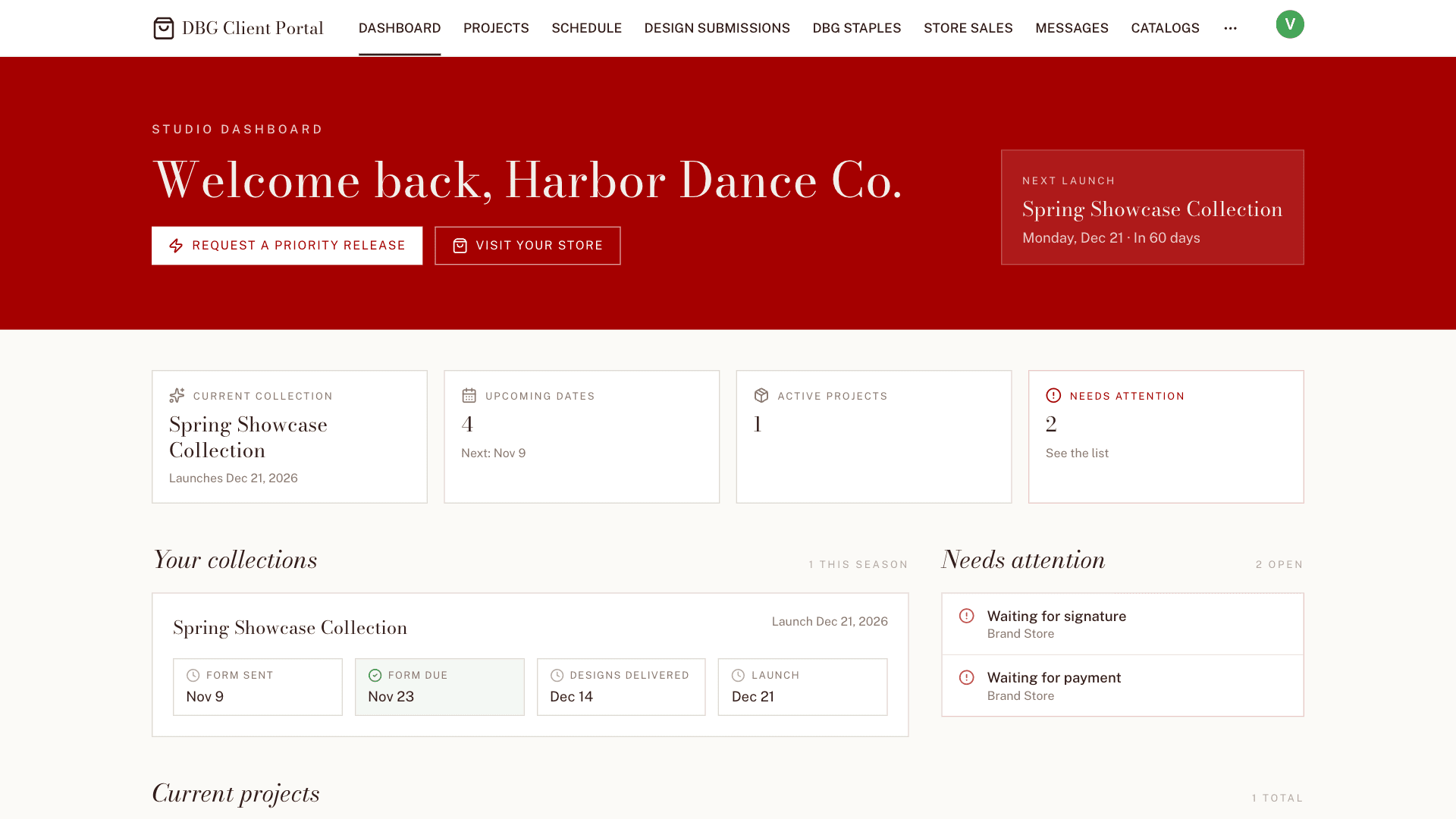Open the more options ellipsis in navigation

[1230, 28]
